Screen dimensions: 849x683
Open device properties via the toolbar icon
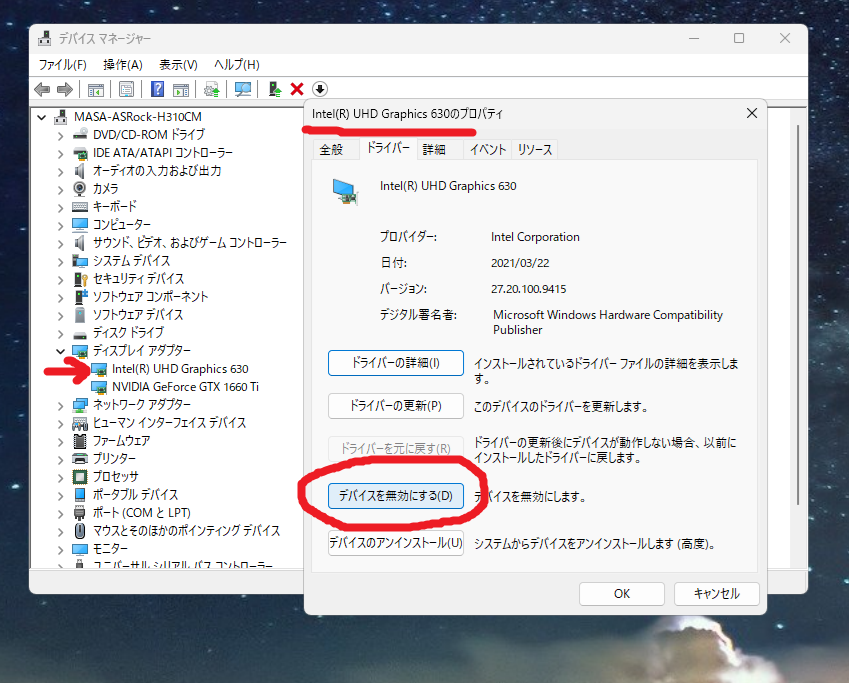[128, 89]
